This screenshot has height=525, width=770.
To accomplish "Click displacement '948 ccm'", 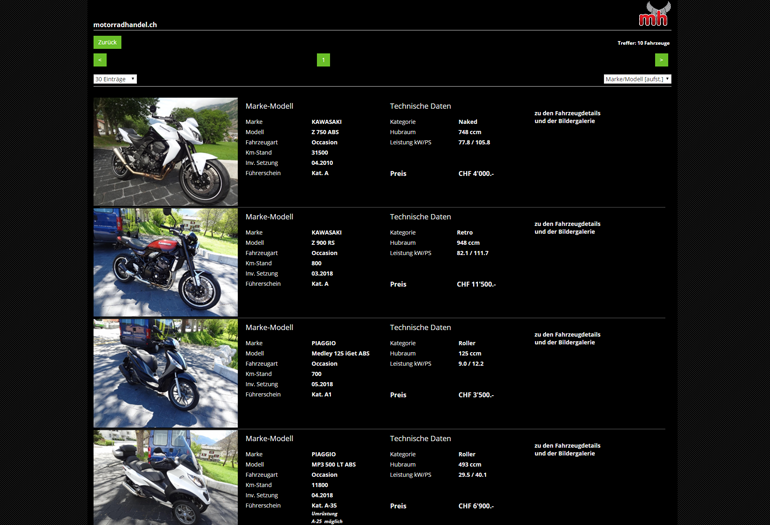I will (468, 243).
